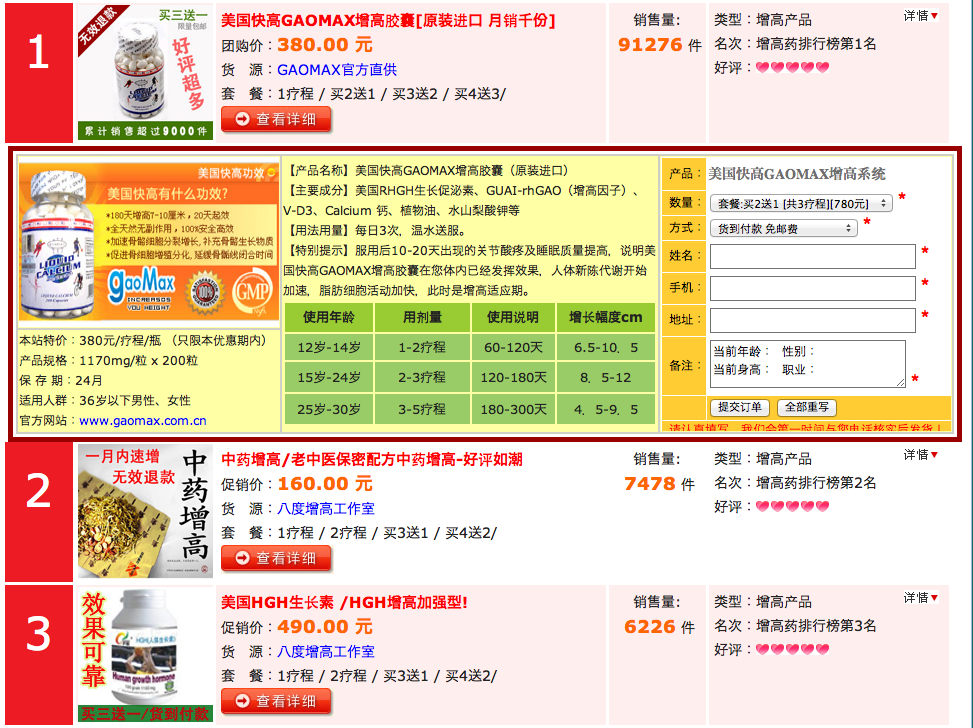The height and width of the screenshot is (728, 973).
Task: Click sales figure 7478 件
Action: click(x=660, y=483)
